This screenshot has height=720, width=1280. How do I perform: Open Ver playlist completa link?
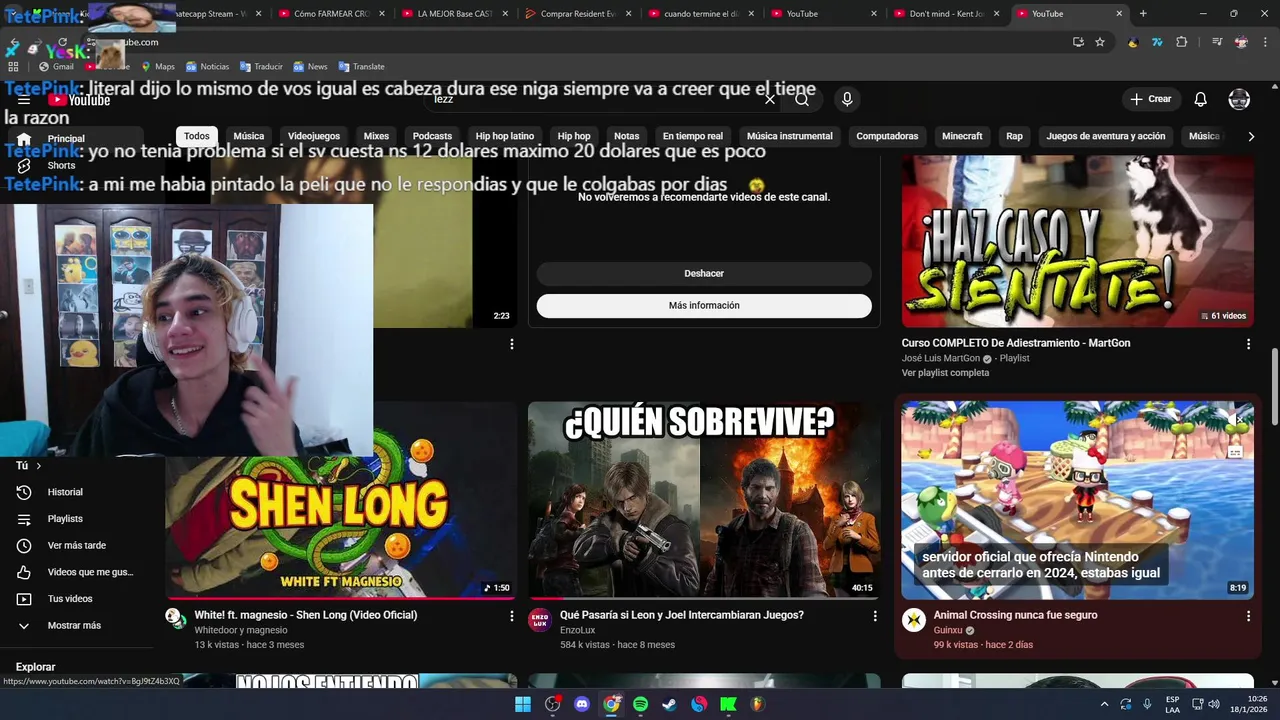[945, 373]
